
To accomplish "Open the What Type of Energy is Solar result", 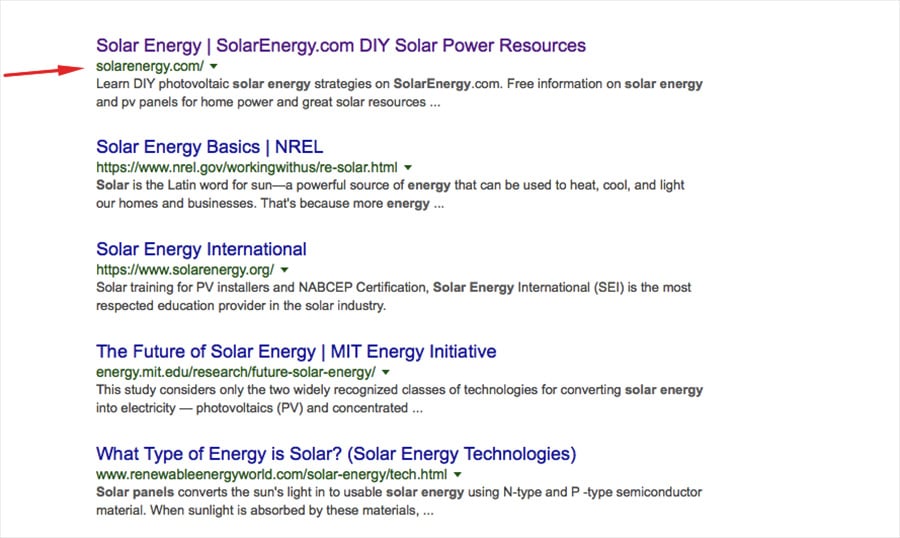I will [x=336, y=453].
